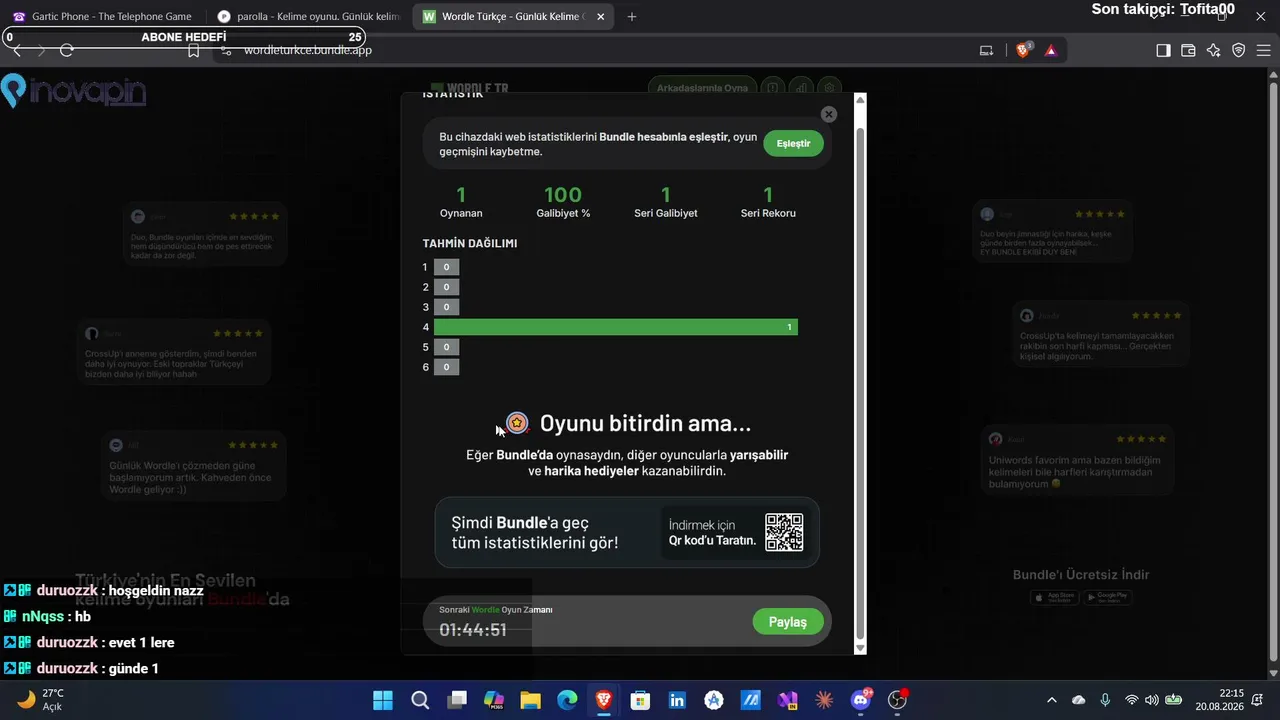This screenshot has height=720, width=1280.
Task: Click the green Eşleştir button
Action: click(x=793, y=144)
